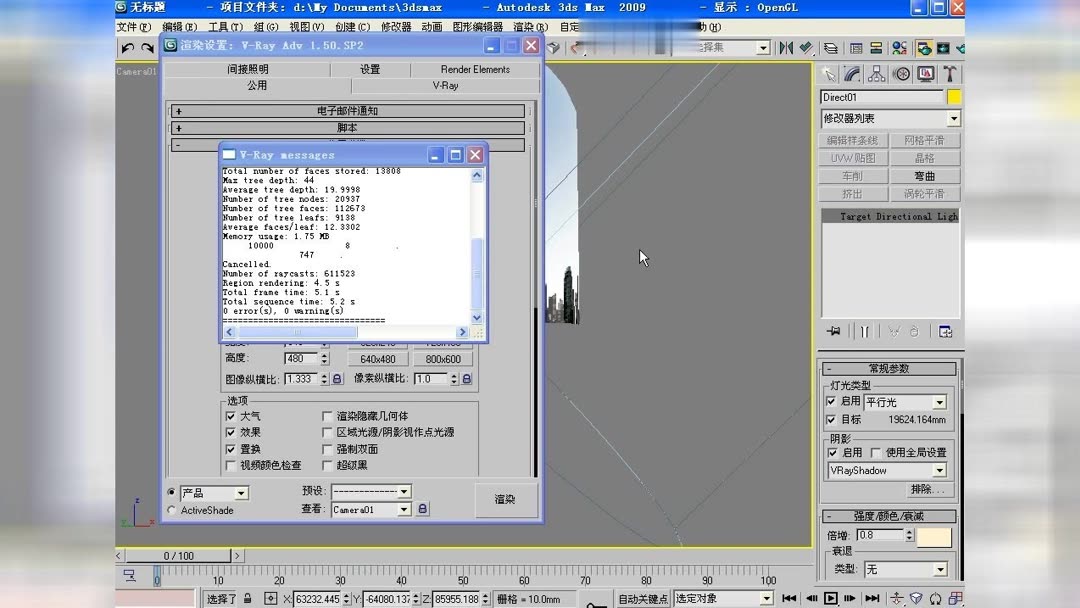The height and width of the screenshot is (608, 1080).
Task: Enable the 强制双面 checkbox
Action: (x=327, y=448)
